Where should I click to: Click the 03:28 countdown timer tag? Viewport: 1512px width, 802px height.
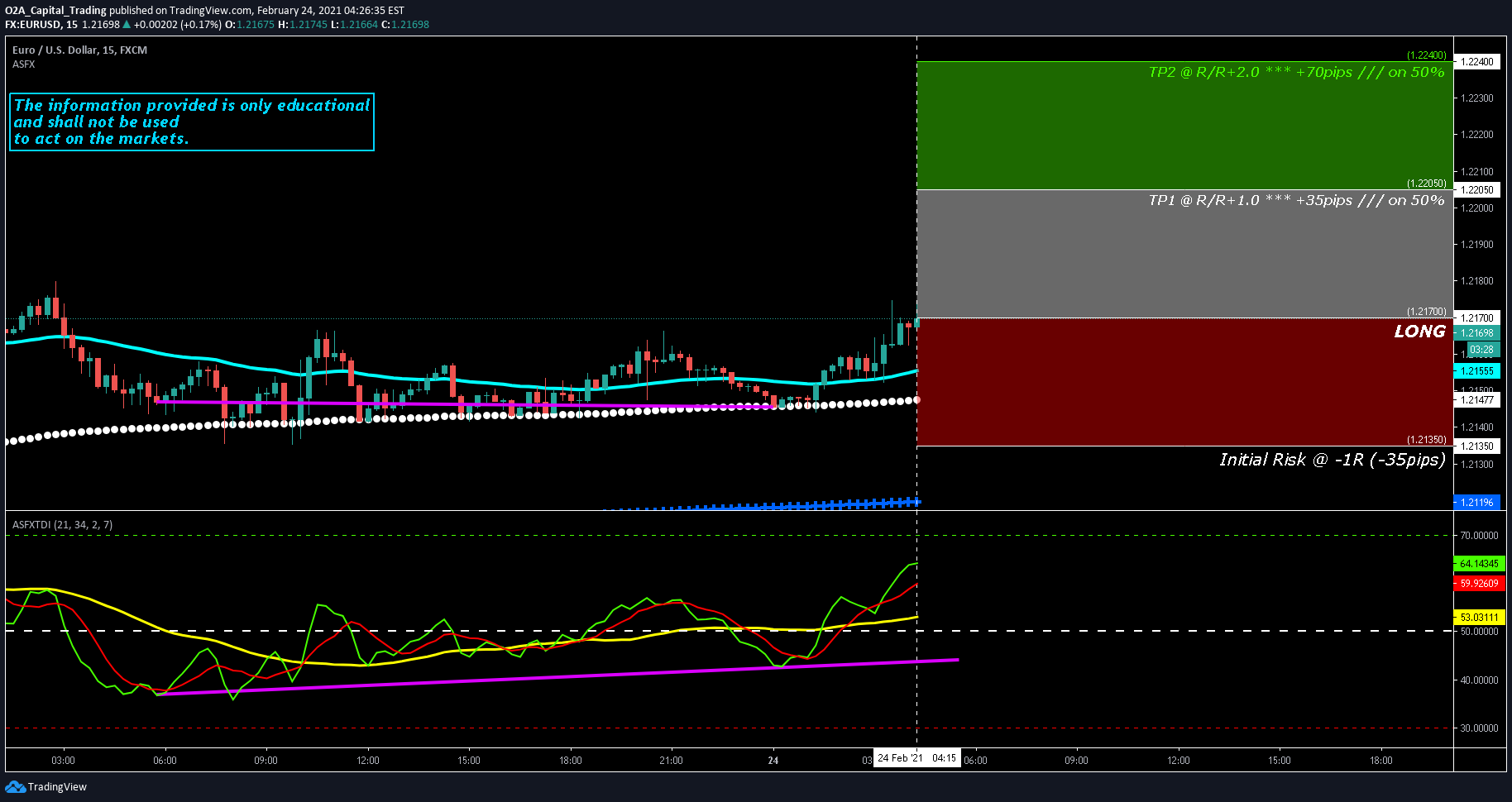(1481, 350)
